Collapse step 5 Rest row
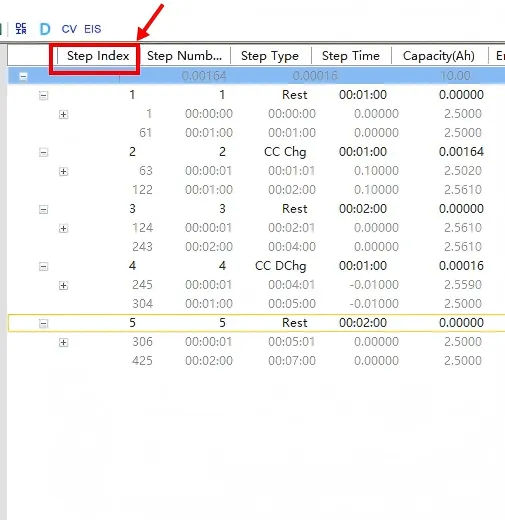This screenshot has height=520, width=505. click(x=43, y=323)
